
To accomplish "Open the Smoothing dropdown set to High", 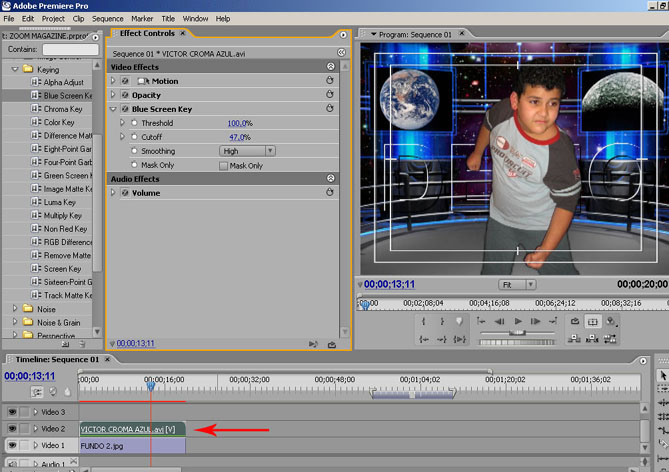I will tap(248, 151).
